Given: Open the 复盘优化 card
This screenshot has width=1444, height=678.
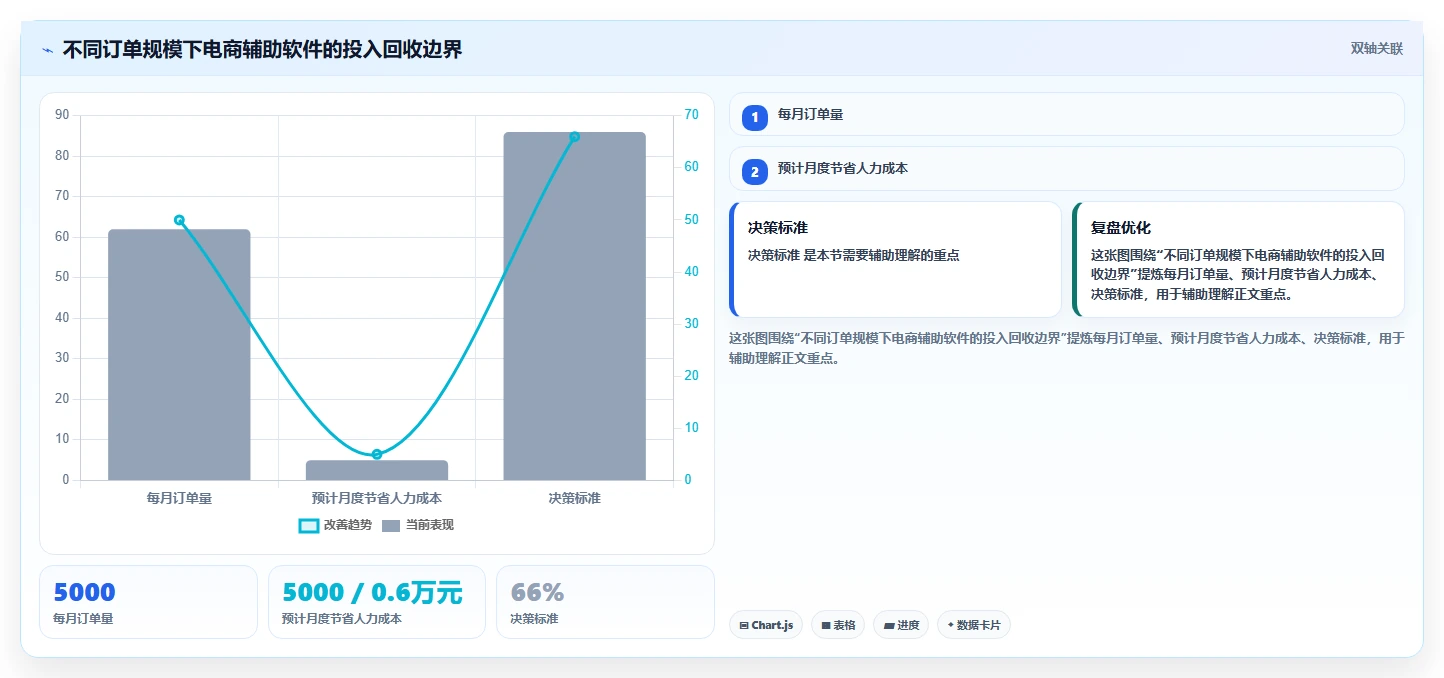Looking at the screenshot, I should [x=1238, y=259].
